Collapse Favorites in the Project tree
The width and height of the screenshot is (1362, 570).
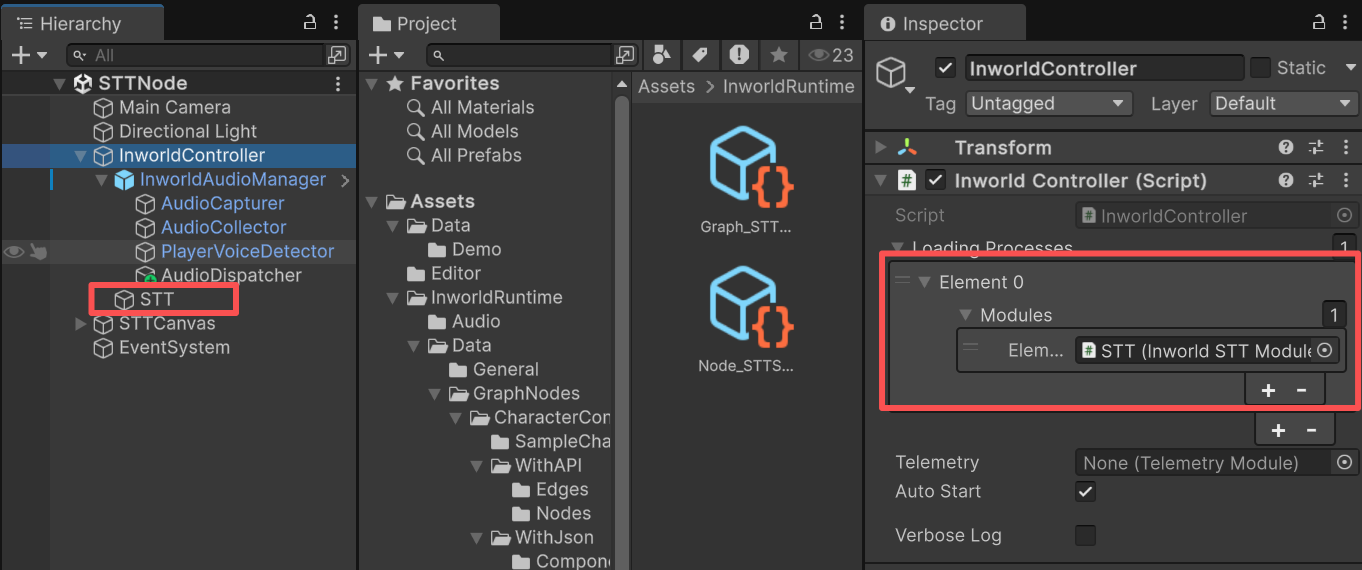point(373,84)
